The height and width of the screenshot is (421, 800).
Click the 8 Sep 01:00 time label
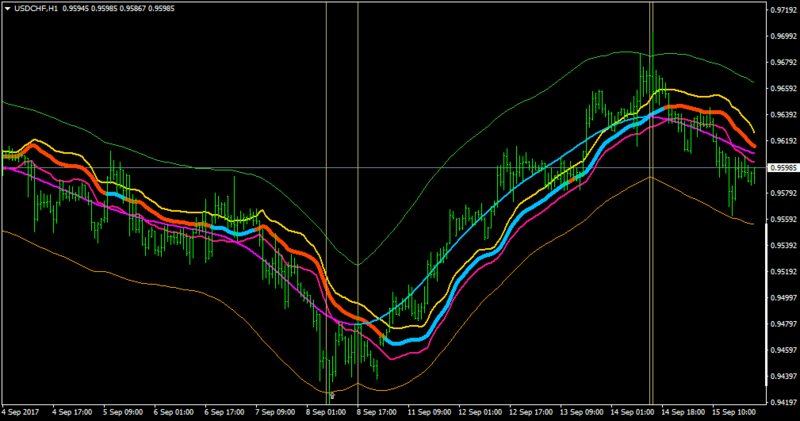tap(326, 412)
